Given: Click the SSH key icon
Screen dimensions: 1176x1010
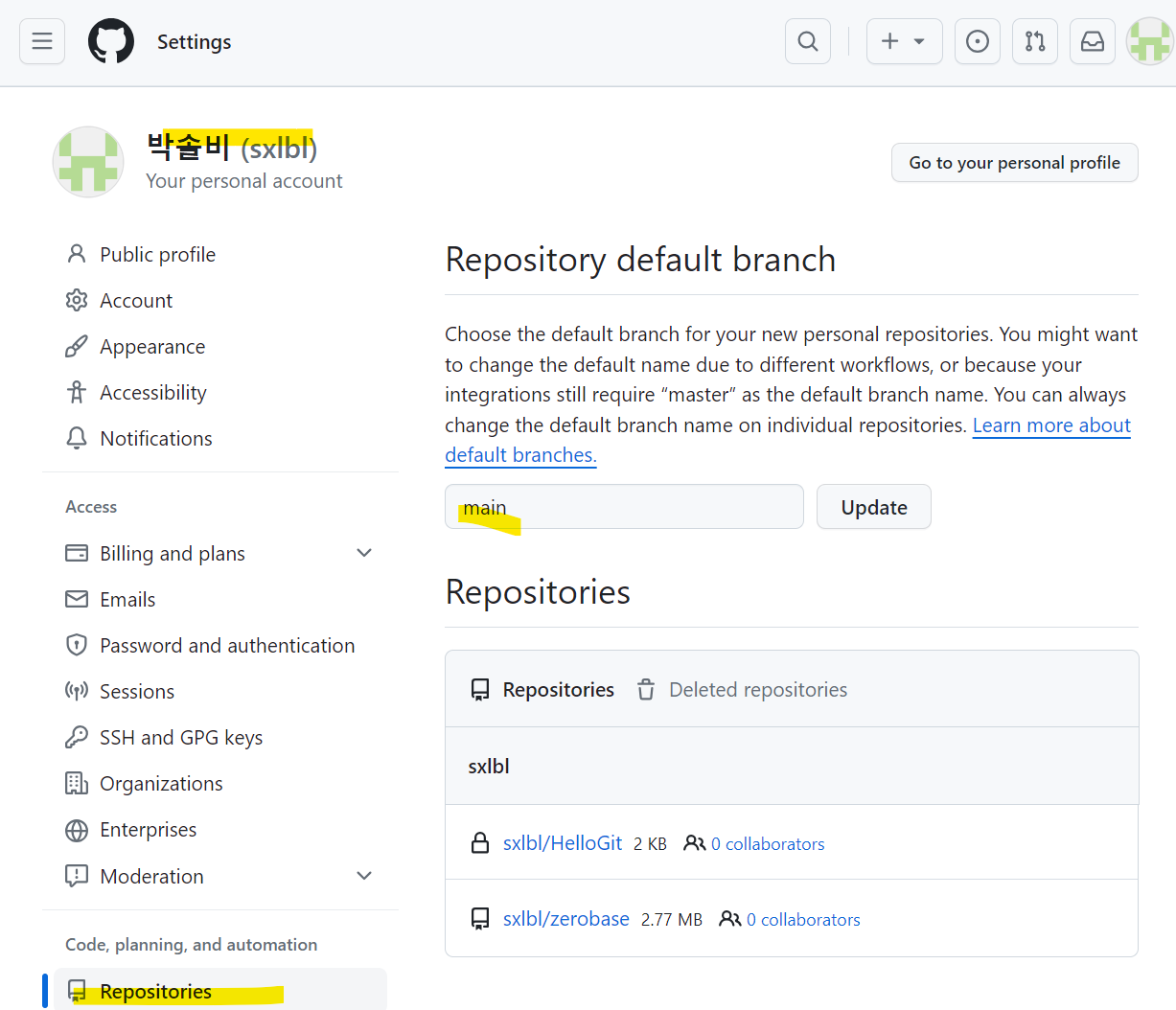Looking at the screenshot, I should (x=77, y=737).
